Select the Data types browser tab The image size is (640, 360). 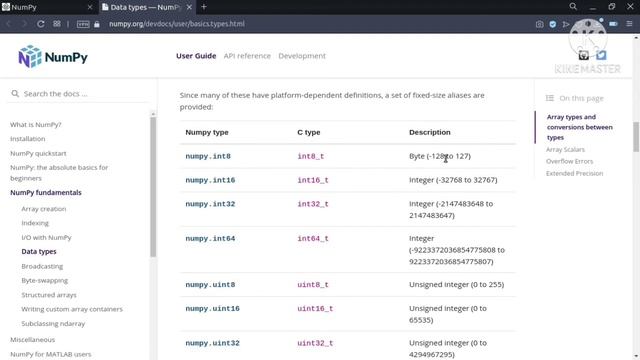click(x=146, y=7)
